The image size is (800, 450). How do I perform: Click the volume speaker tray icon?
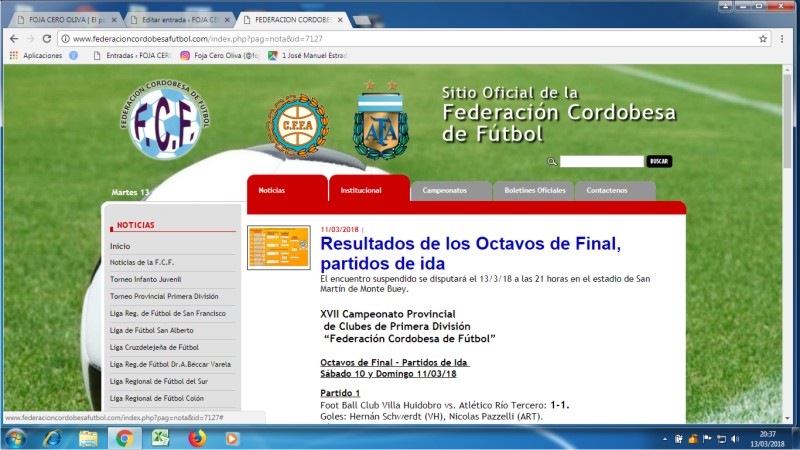(x=735, y=439)
